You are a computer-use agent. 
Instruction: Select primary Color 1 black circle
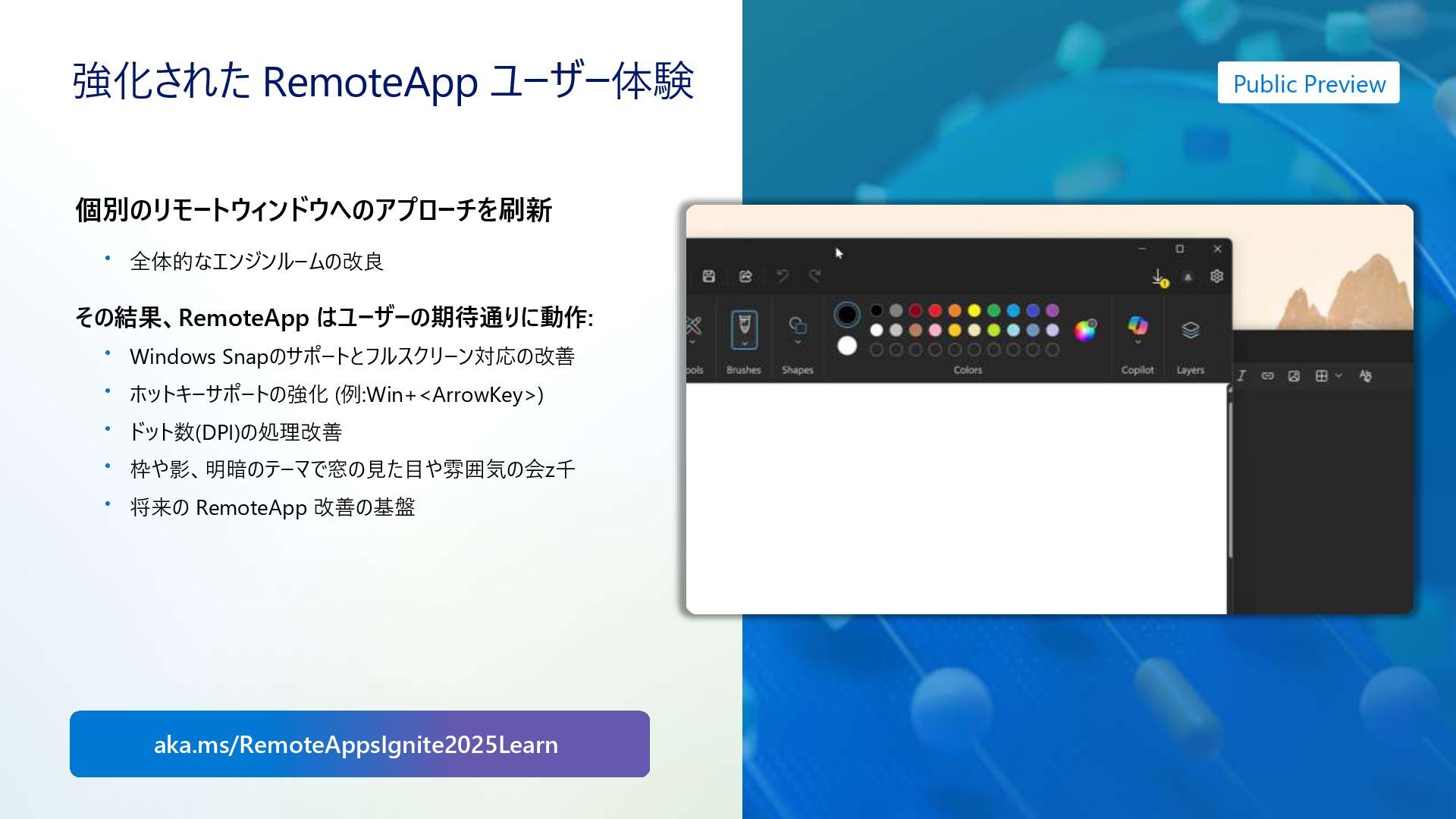[x=847, y=315]
